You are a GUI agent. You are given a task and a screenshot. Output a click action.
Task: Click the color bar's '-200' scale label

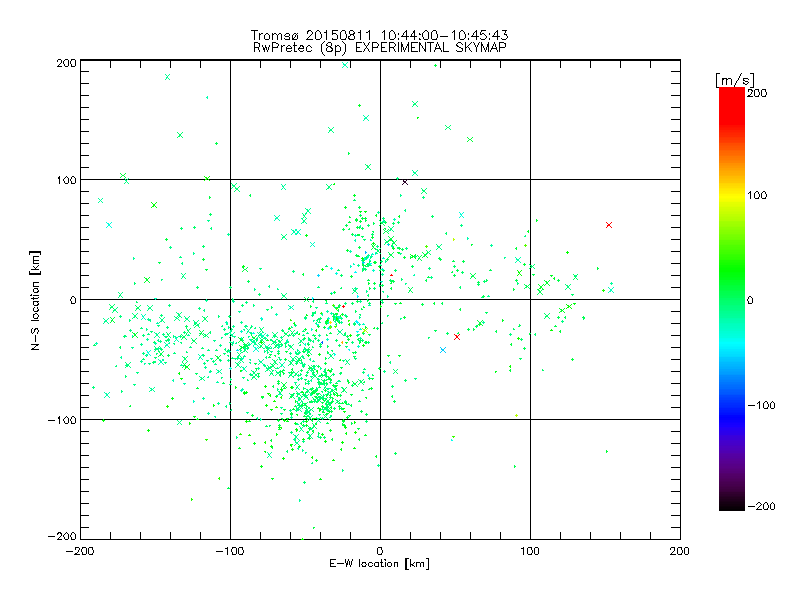[x=761, y=506]
